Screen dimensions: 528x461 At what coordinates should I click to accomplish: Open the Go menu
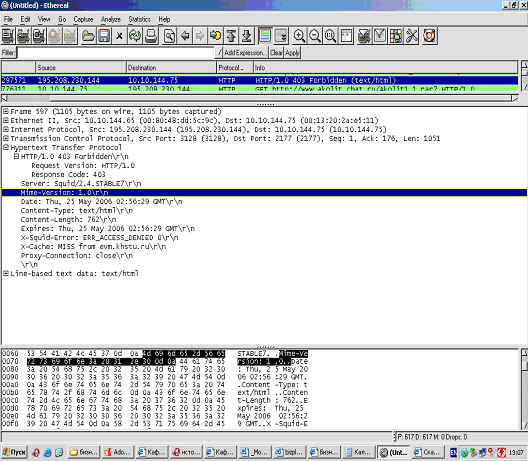62,20
